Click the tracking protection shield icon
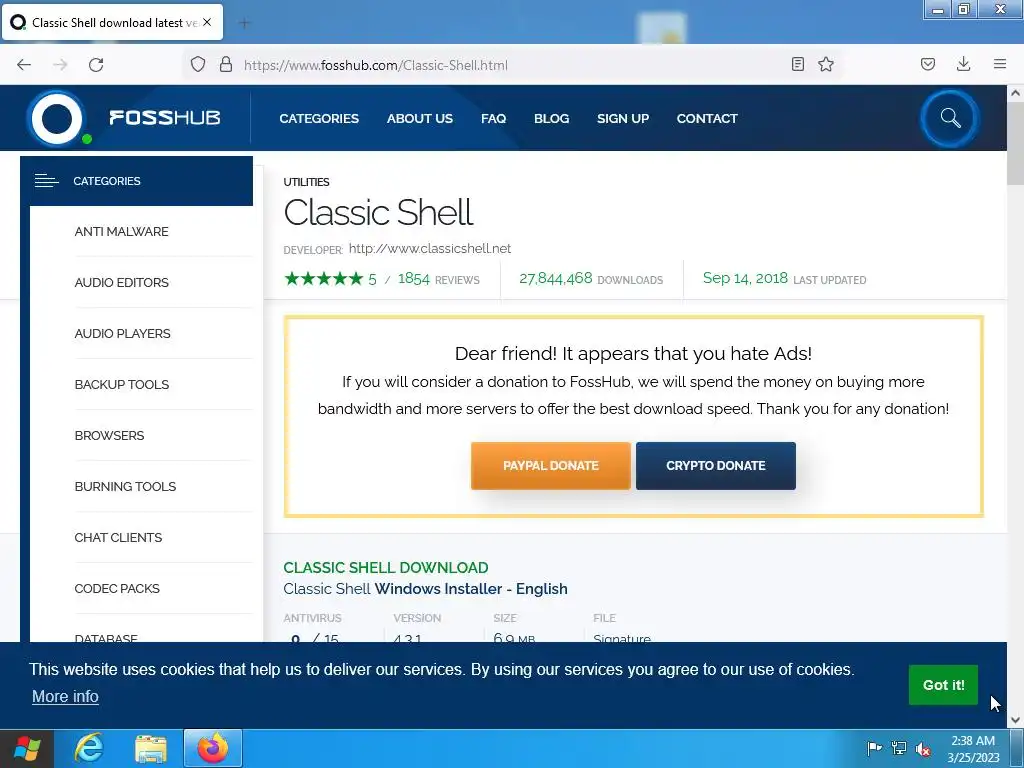 [x=198, y=65]
